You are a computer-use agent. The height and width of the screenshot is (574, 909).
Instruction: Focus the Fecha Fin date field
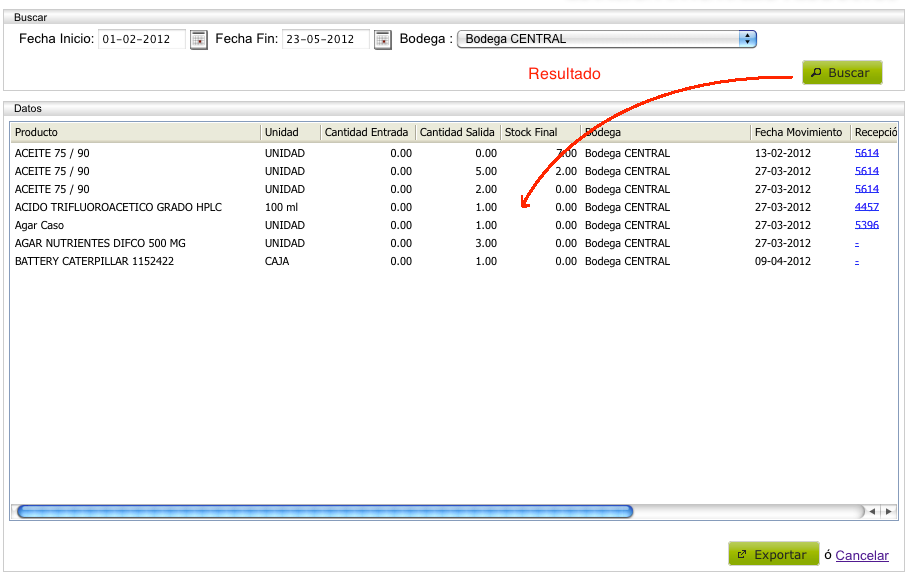(x=325, y=39)
